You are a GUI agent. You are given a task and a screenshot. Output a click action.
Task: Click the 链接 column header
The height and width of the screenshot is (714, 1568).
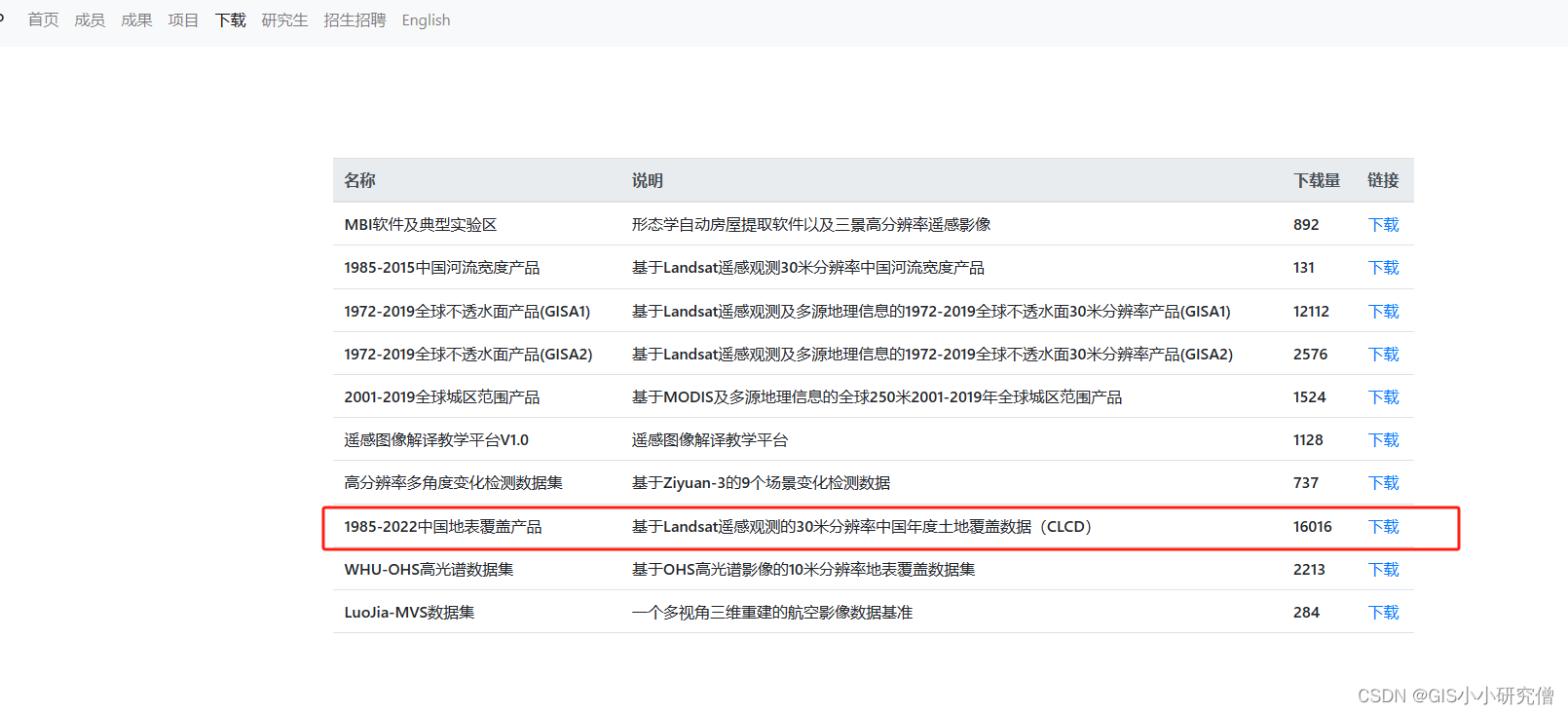tap(1383, 180)
